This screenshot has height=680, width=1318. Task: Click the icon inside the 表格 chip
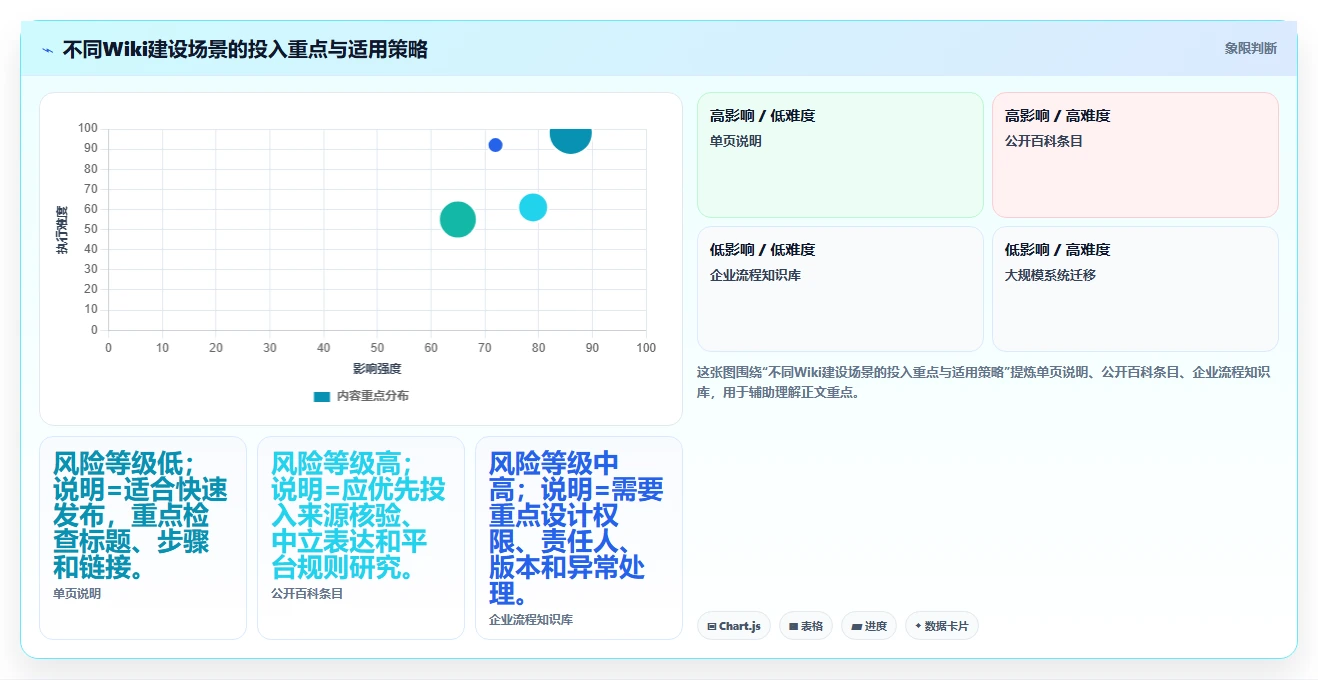pyautogui.click(x=793, y=627)
